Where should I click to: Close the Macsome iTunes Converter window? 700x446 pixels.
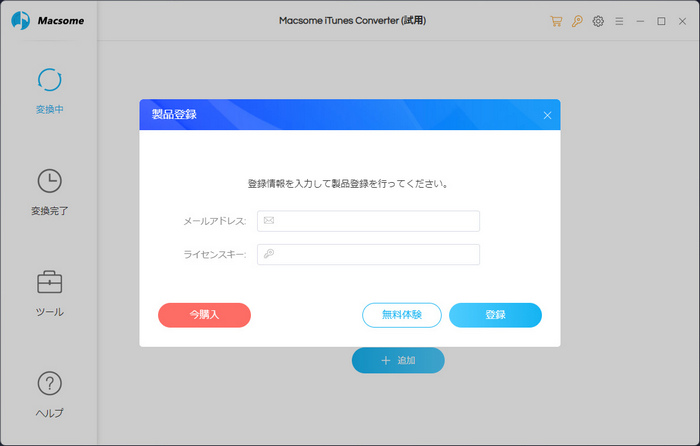[x=682, y=21]
